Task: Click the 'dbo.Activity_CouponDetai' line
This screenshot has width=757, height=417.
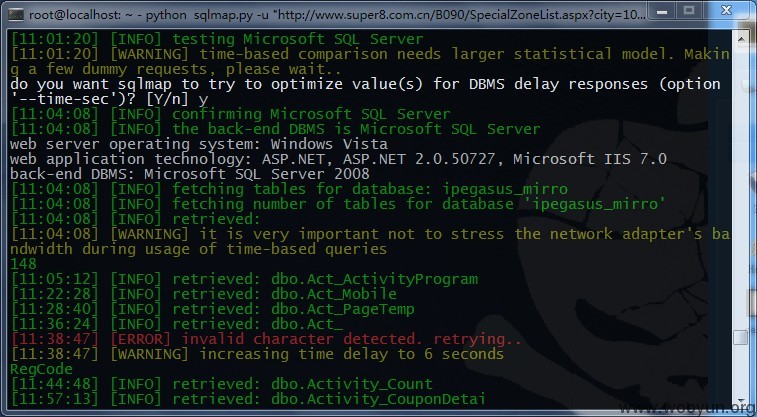Action: click(x=248, y=399)
